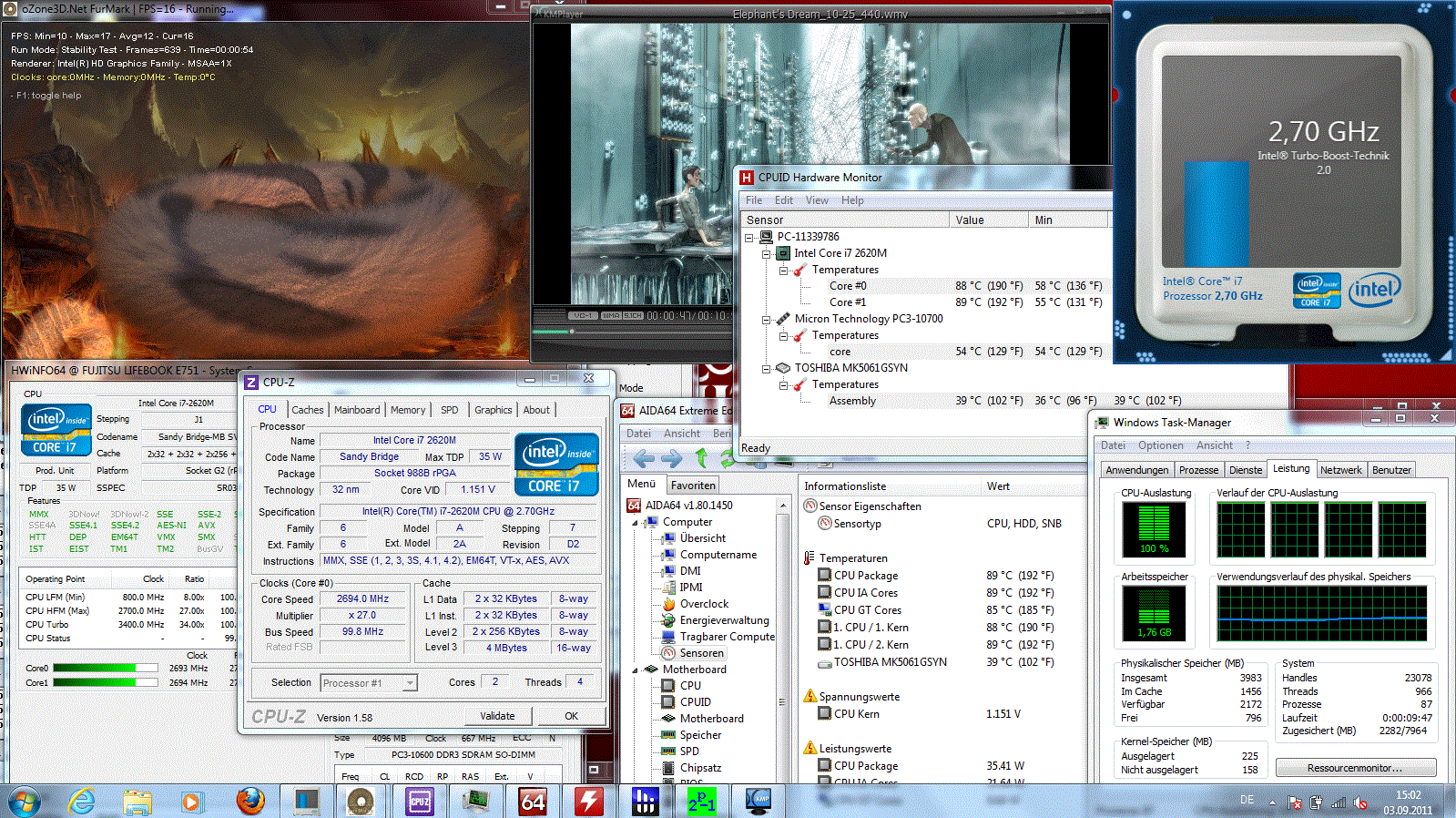
Task: Collapse Intel Core i7 2620M node in HWMonitor
Action: tap(766, 253)
